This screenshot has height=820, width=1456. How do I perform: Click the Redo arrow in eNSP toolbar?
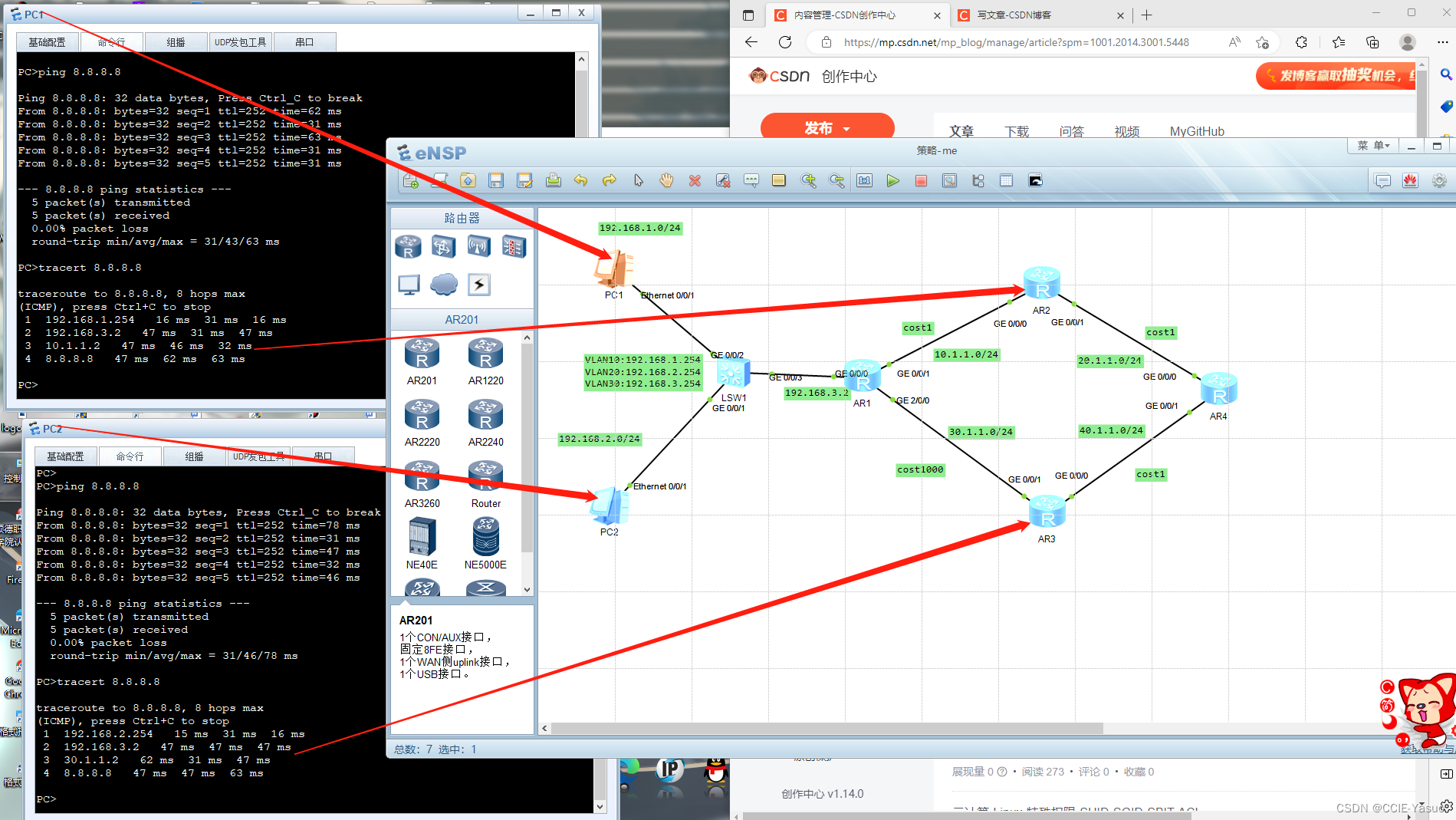[610, 181]
